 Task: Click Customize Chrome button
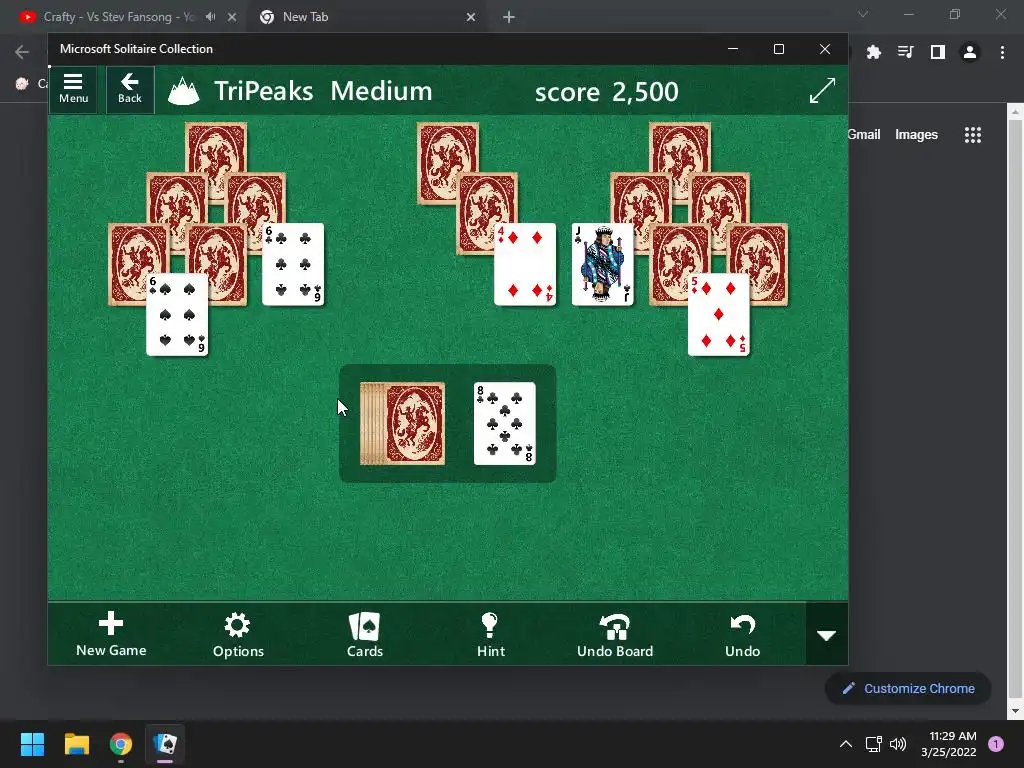(x=908, y=688)
